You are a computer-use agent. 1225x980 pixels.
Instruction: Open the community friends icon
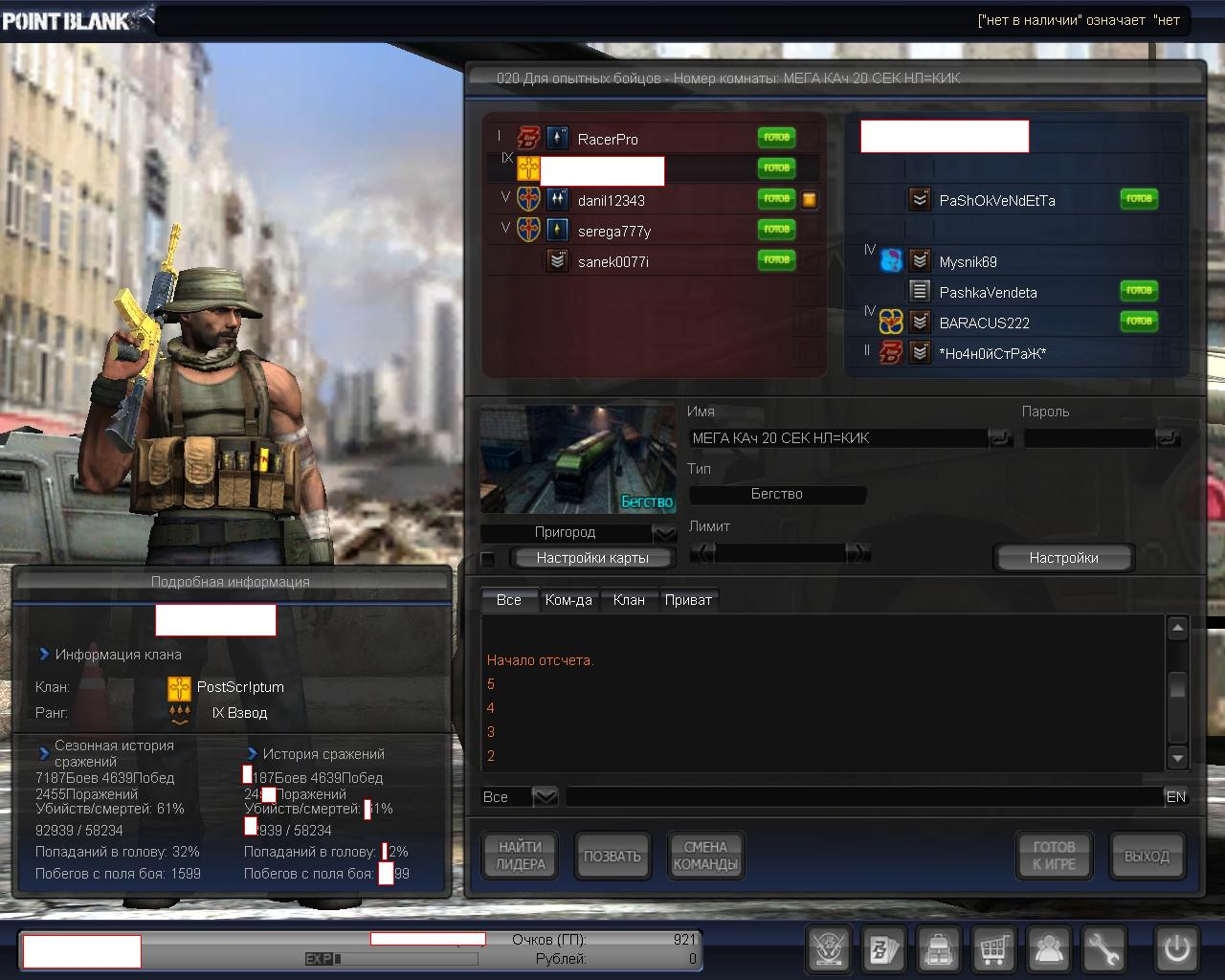click(1050, 949)
